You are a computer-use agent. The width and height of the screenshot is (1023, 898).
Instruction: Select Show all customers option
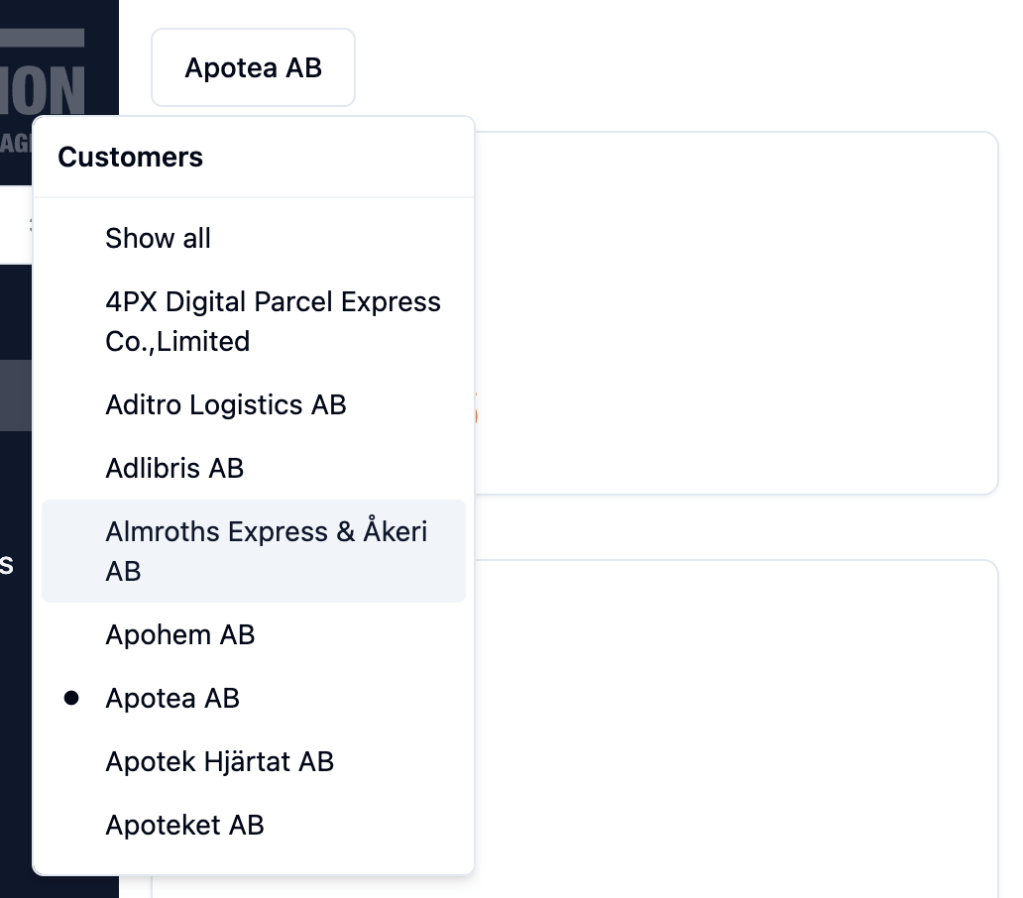158,238
